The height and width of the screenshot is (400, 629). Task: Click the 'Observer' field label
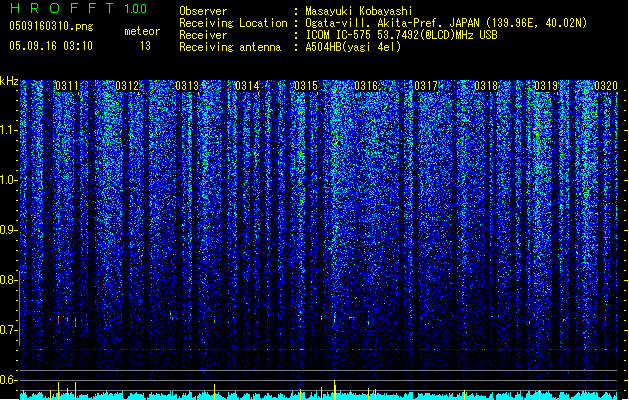[203, 11]
